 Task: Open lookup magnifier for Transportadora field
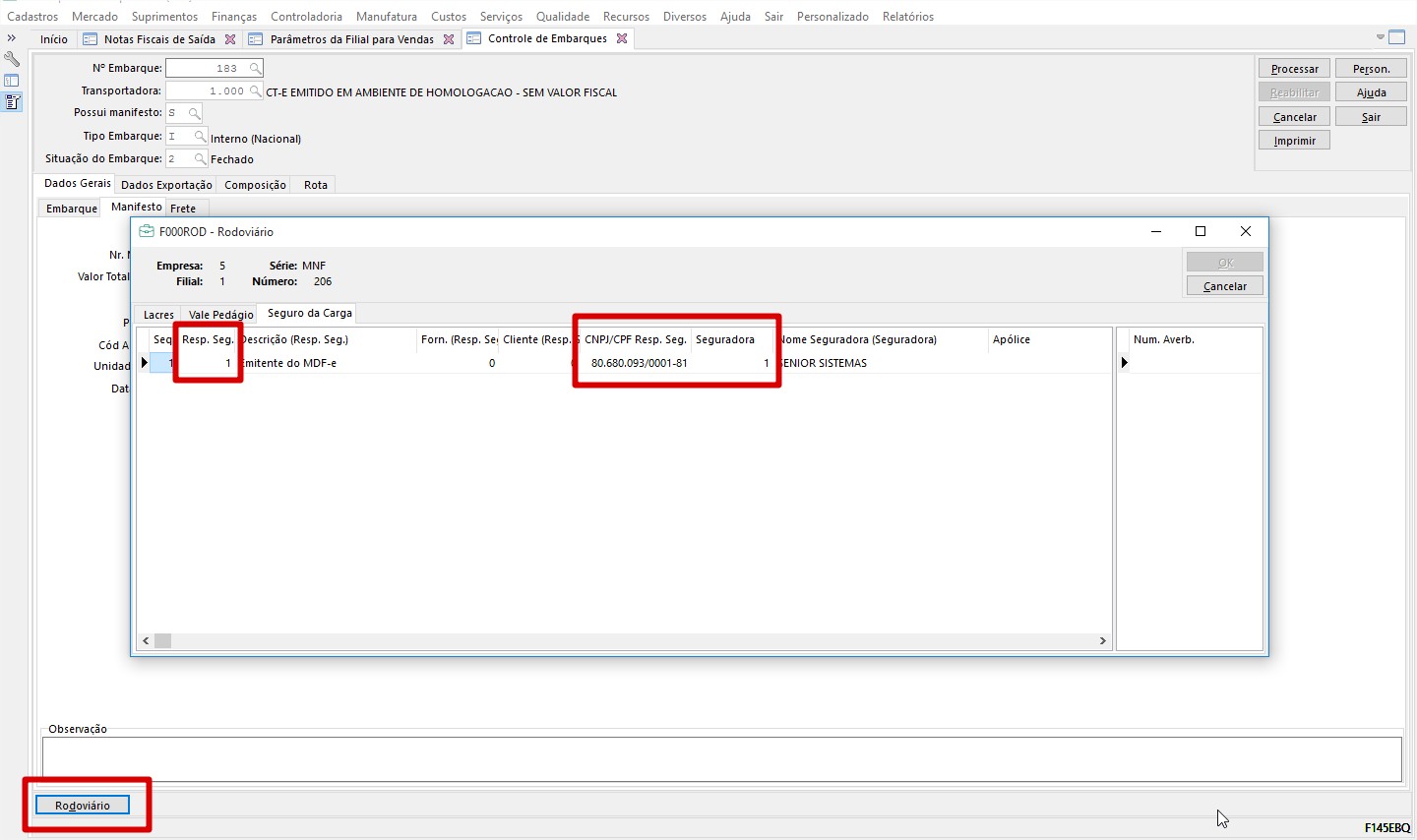pyautogui.click(x=255, y=91)
